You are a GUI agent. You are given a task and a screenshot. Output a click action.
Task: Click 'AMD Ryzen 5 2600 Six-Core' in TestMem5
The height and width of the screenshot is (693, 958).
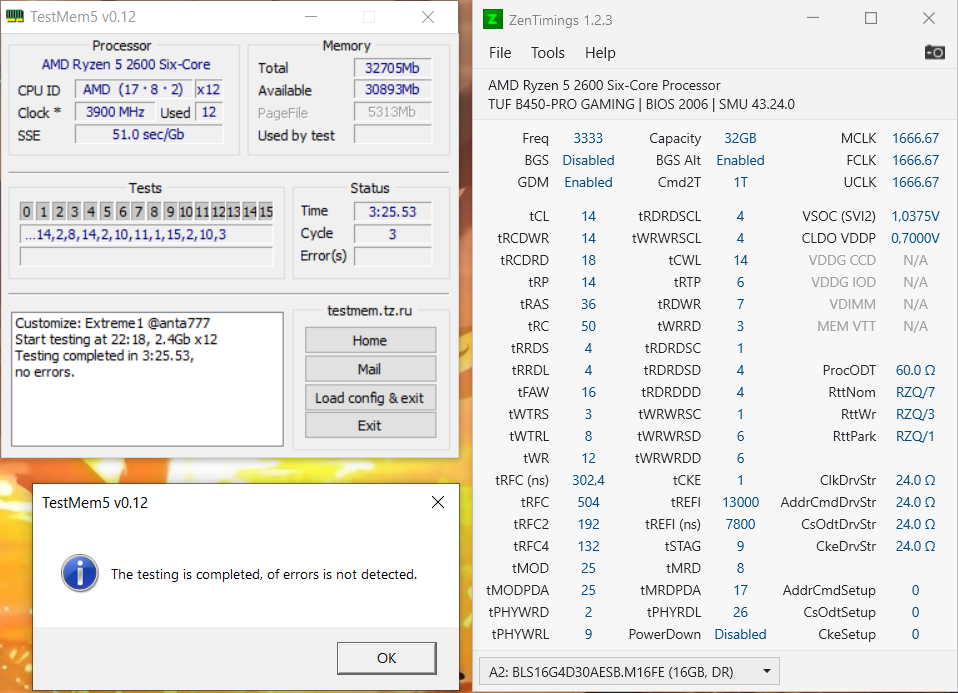(x=126, y=64)
